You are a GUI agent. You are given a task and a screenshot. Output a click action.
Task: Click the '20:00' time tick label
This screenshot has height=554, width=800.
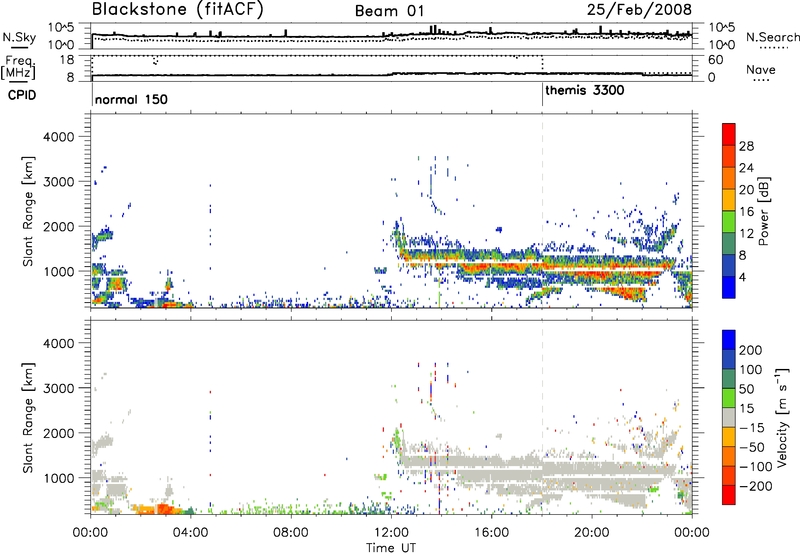point(591,533)
